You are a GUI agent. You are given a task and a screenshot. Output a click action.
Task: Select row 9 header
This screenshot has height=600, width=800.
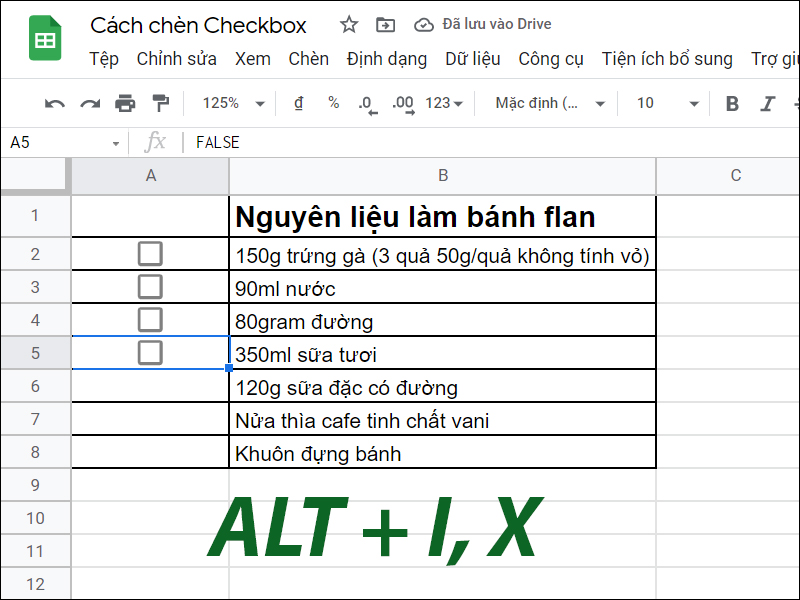pyautogui.click(x=35, y=485)
